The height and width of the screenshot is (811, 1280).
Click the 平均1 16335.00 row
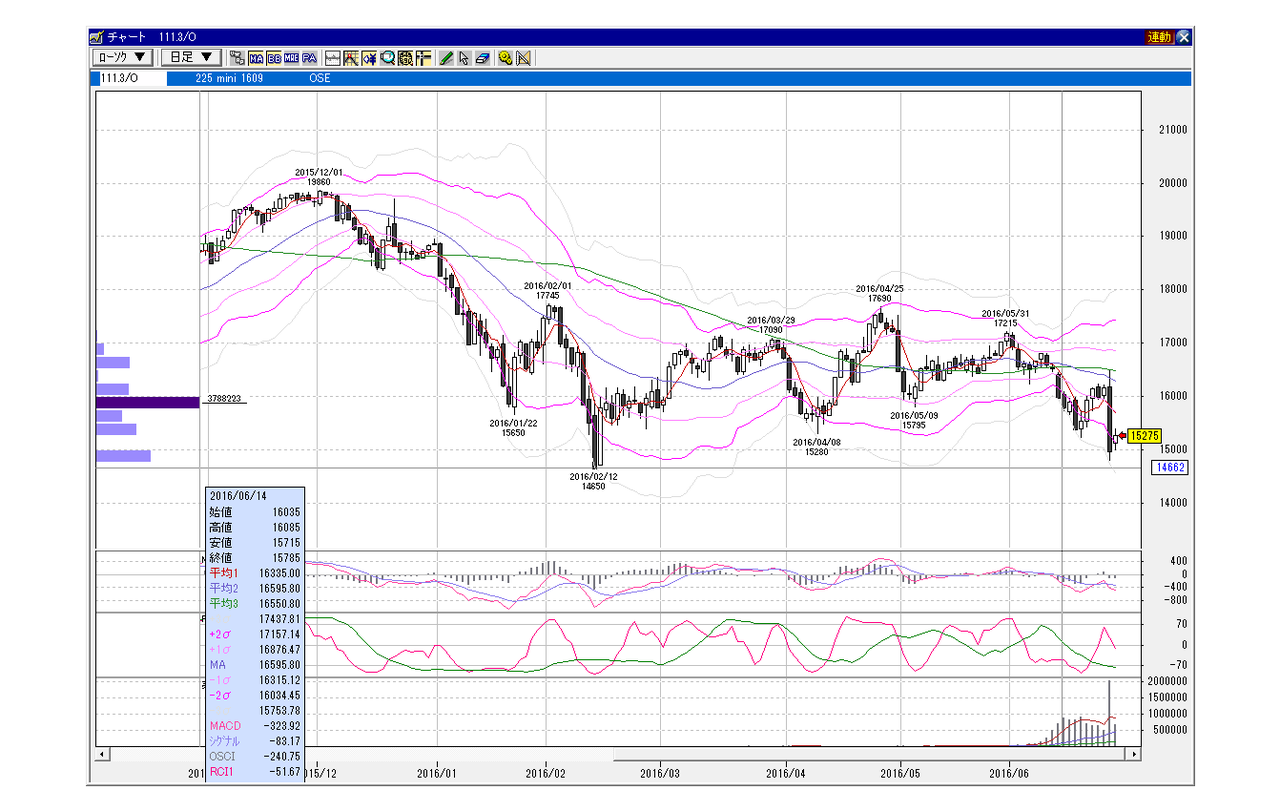[253, 573]
